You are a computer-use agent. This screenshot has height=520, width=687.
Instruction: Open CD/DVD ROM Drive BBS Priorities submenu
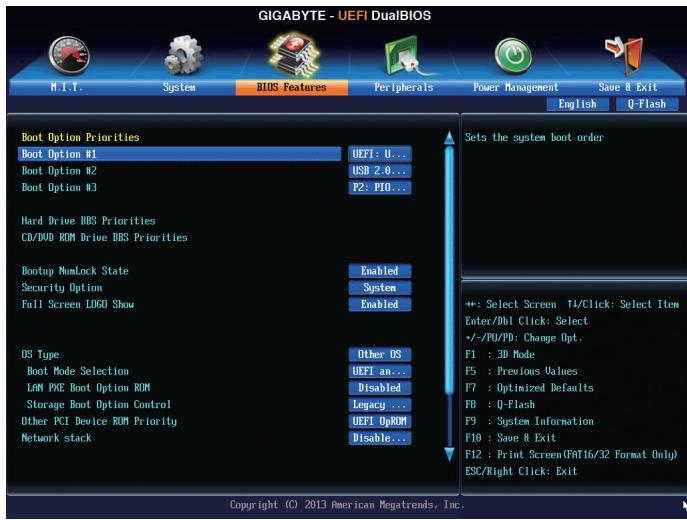point(104,237)
